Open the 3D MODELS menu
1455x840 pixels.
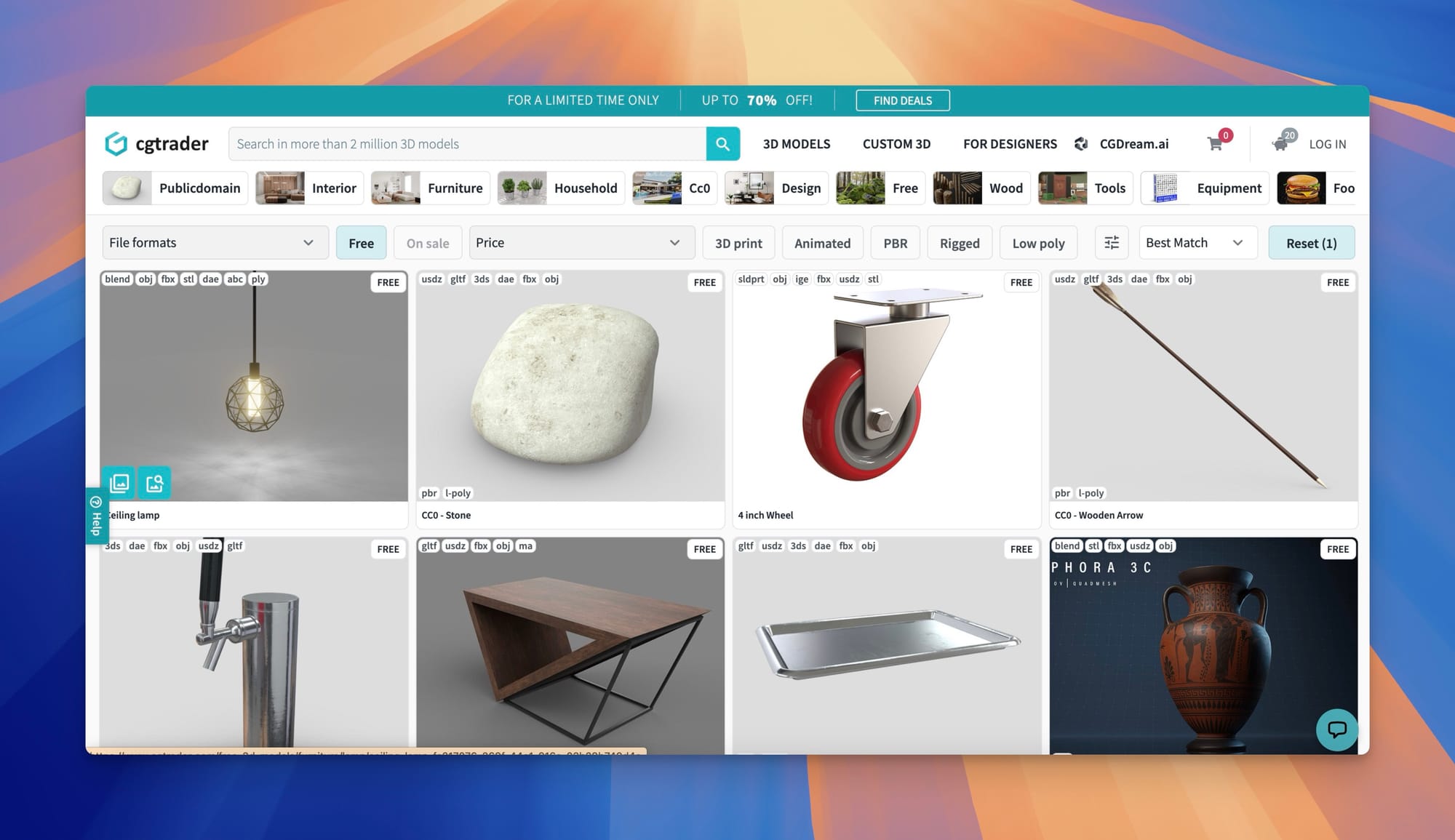point(796,144)
